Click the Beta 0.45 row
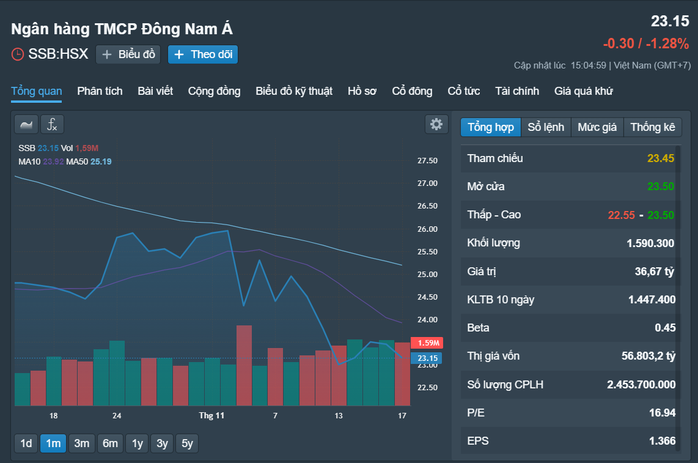This screenshot has width=698, height=463. (x=570, y=328)
